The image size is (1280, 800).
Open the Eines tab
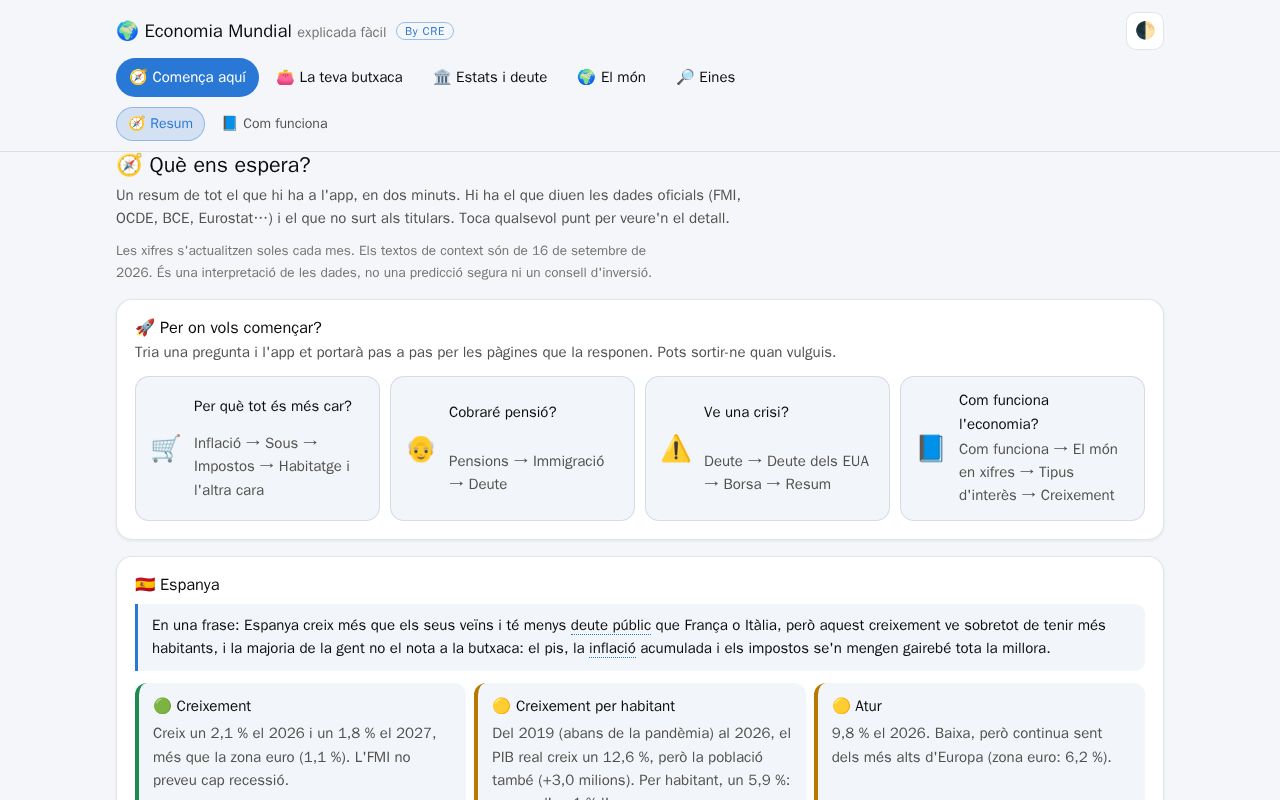point(705,77)
